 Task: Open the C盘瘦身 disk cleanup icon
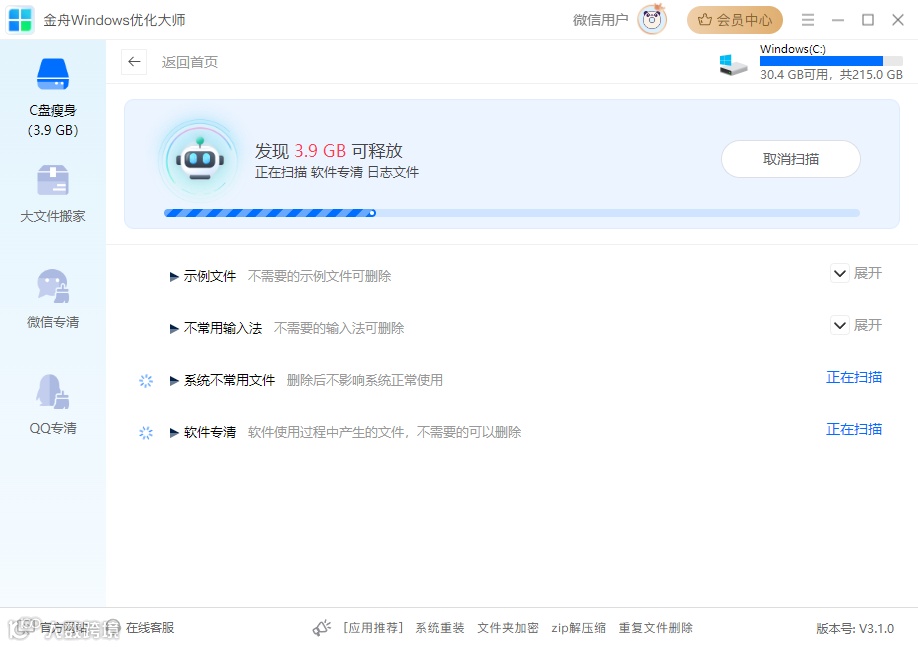click(x=53, y=74)
